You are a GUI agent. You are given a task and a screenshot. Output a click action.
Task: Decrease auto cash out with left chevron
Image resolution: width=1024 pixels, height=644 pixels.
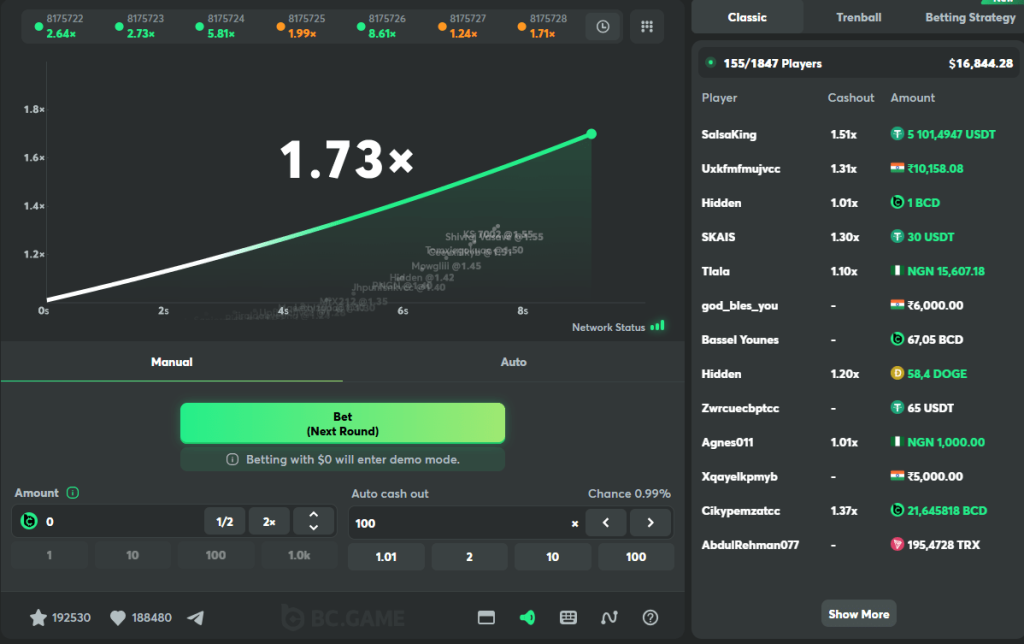[x=606, y=523]
